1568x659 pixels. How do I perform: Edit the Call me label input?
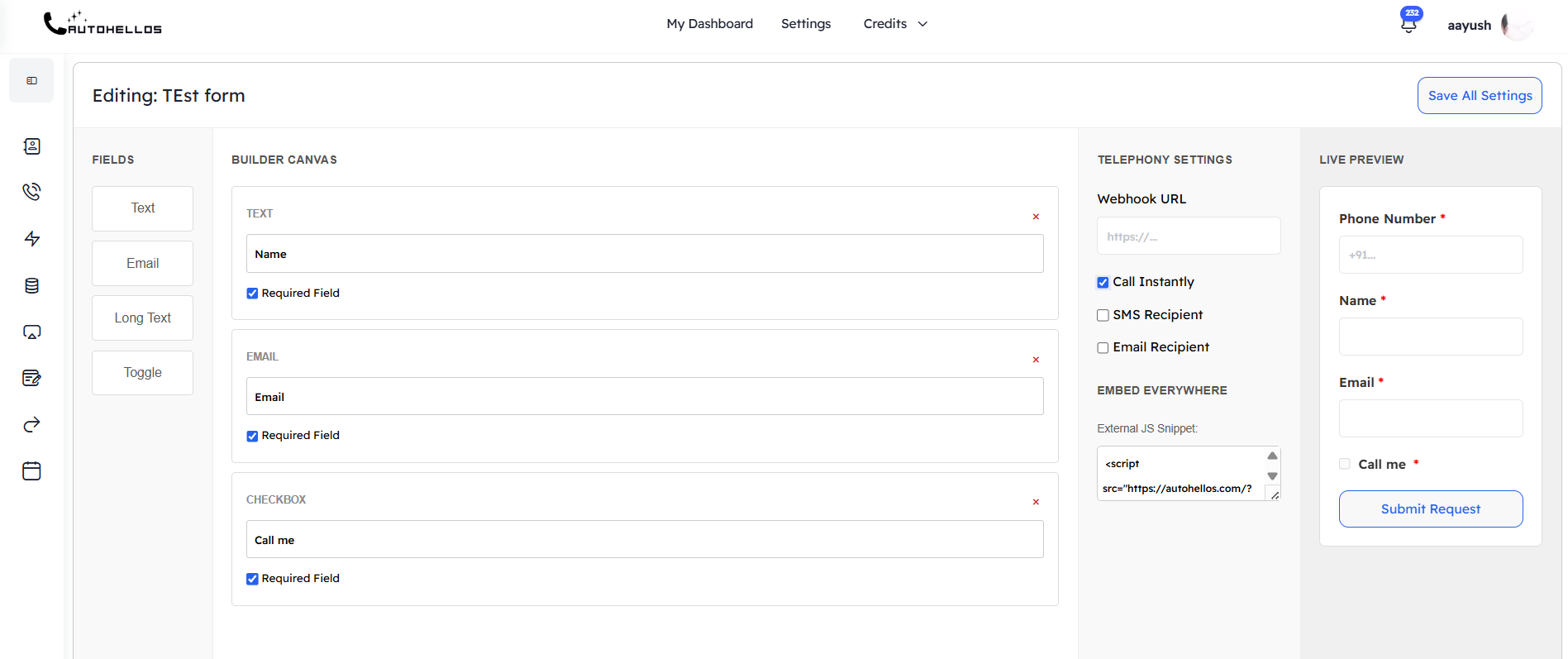[645, 539]
